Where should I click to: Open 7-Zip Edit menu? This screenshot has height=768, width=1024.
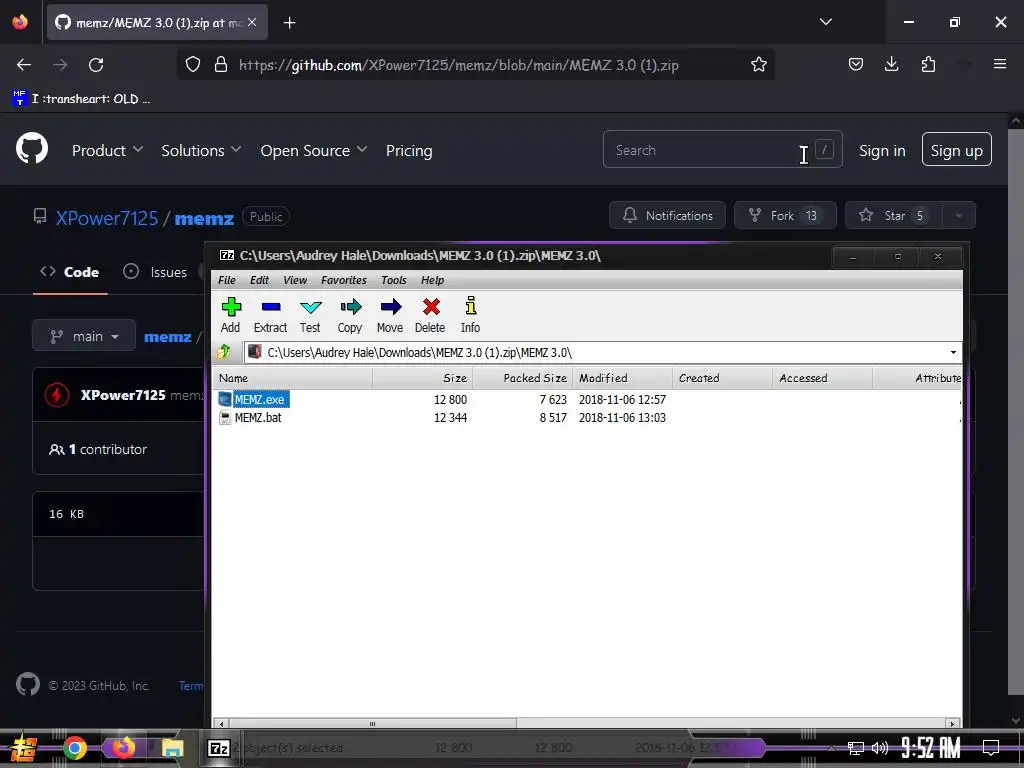[259, 280]
